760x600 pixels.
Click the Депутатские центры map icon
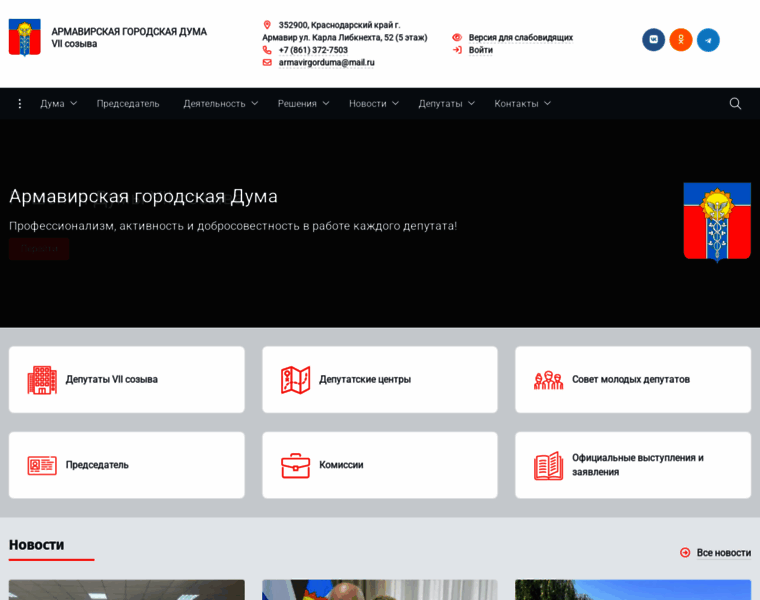click(x=295, y=380)
